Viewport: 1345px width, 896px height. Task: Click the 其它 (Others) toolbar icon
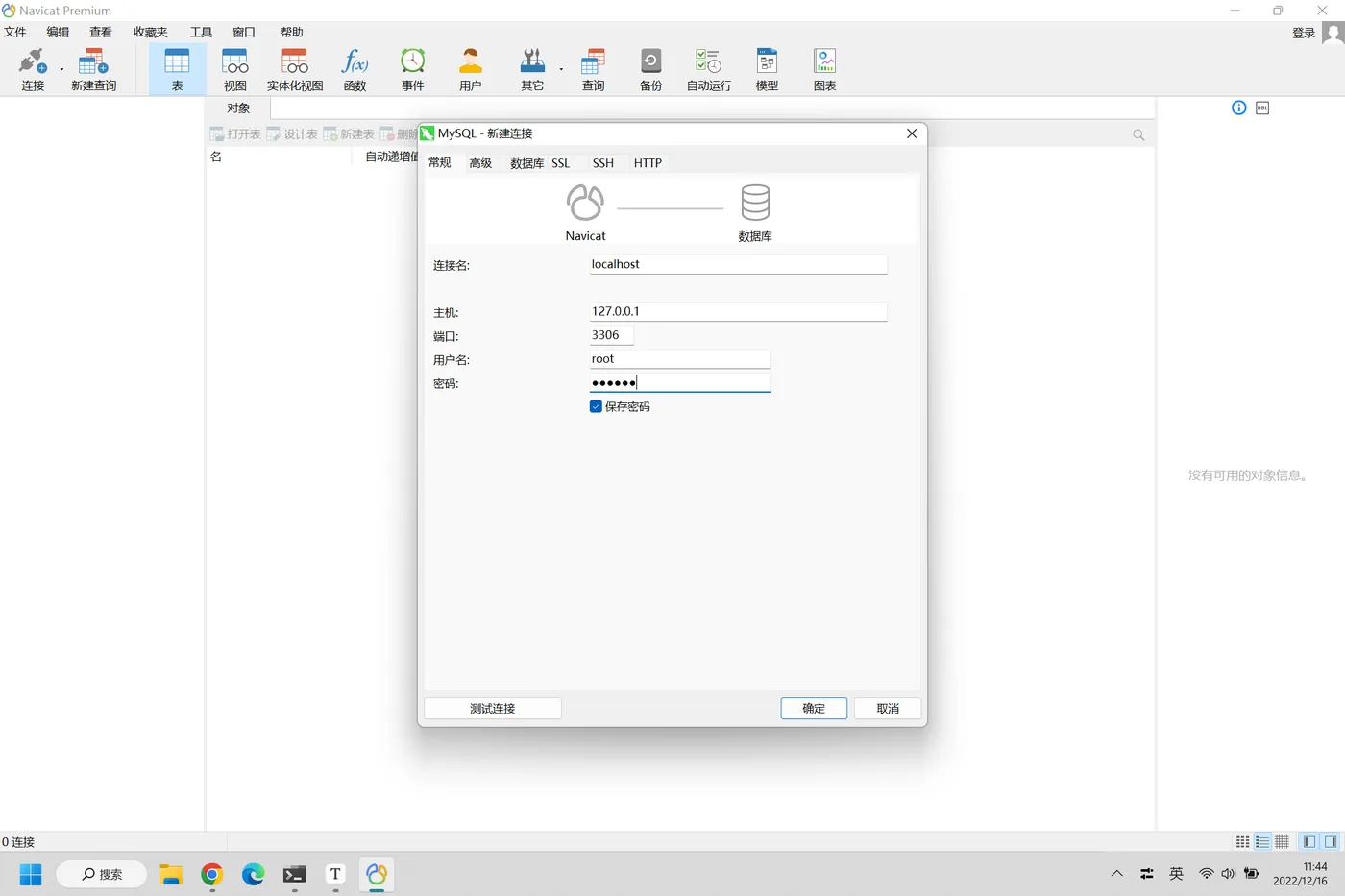click(x=532, y=69)
